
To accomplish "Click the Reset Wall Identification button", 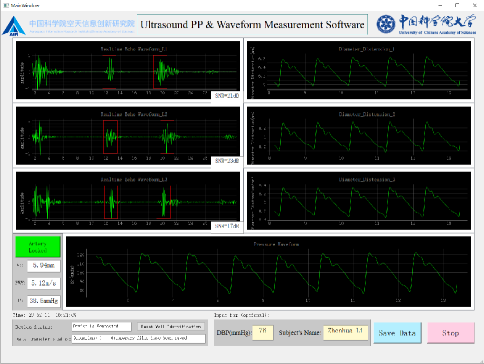I will pos(171,327).
